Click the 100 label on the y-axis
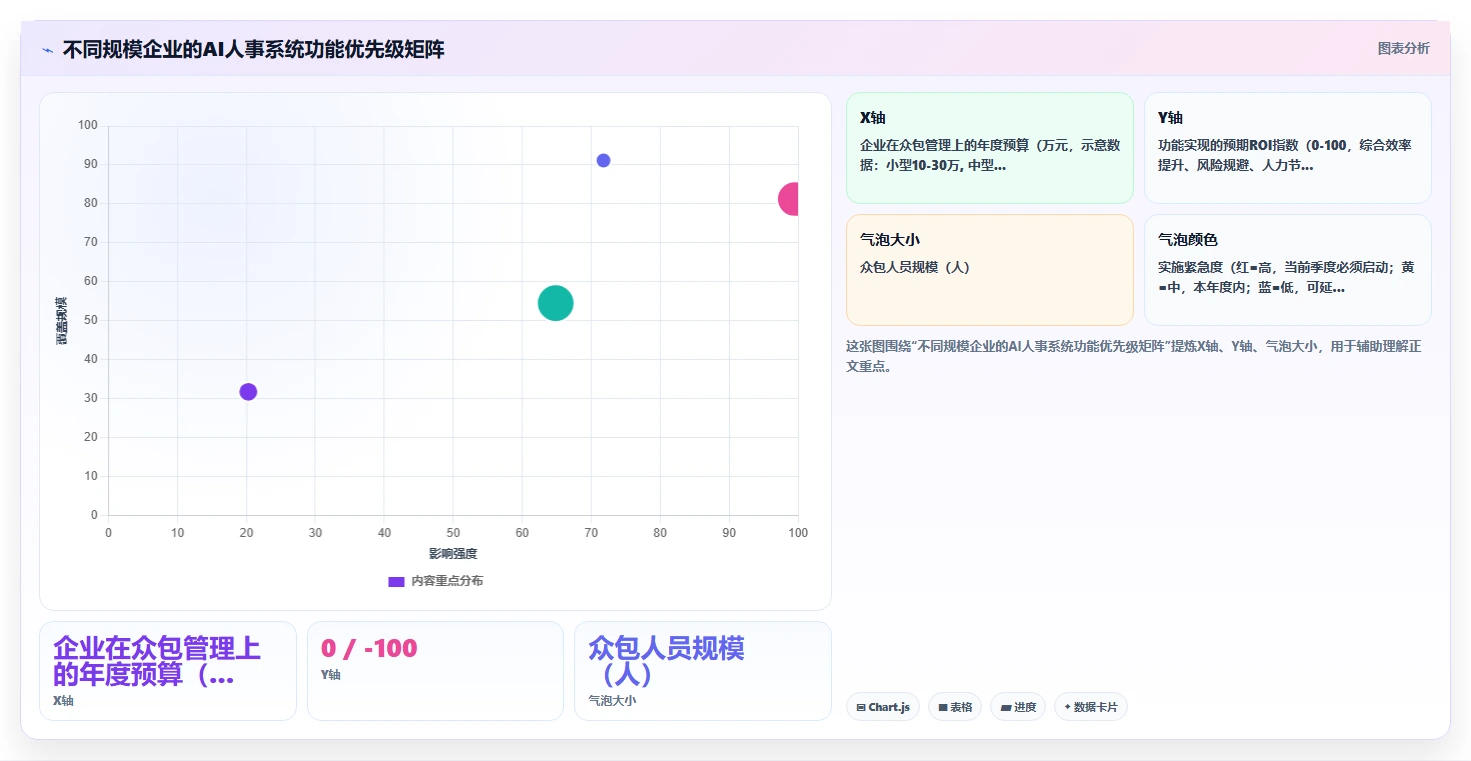 click(x=88, y=125)
